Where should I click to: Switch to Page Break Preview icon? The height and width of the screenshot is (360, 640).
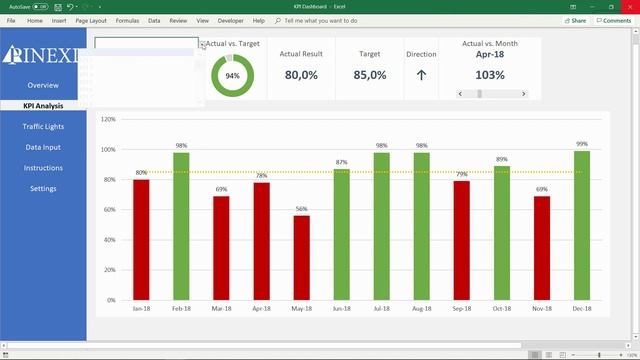click(x=562, y=355)
